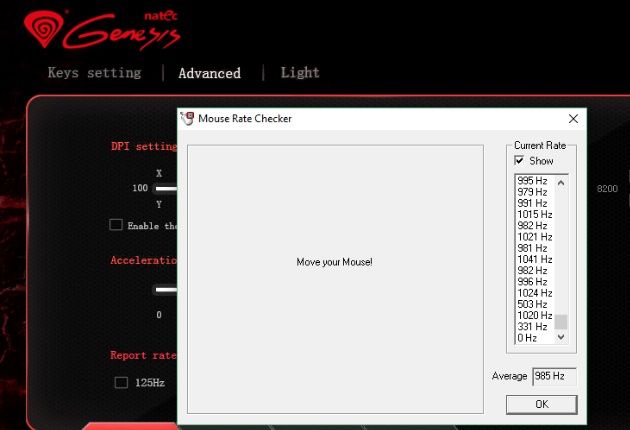Open the Keys setting tab

(94, 73)
